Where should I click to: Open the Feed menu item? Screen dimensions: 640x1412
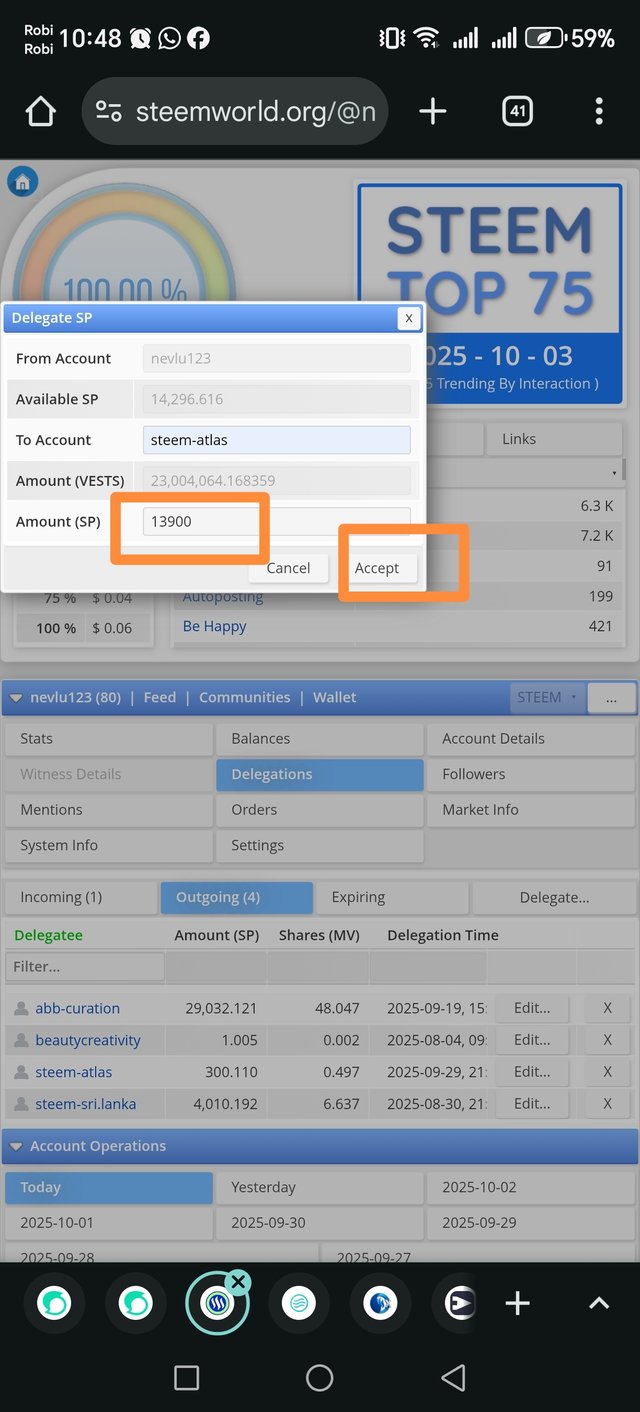point(160,697)
